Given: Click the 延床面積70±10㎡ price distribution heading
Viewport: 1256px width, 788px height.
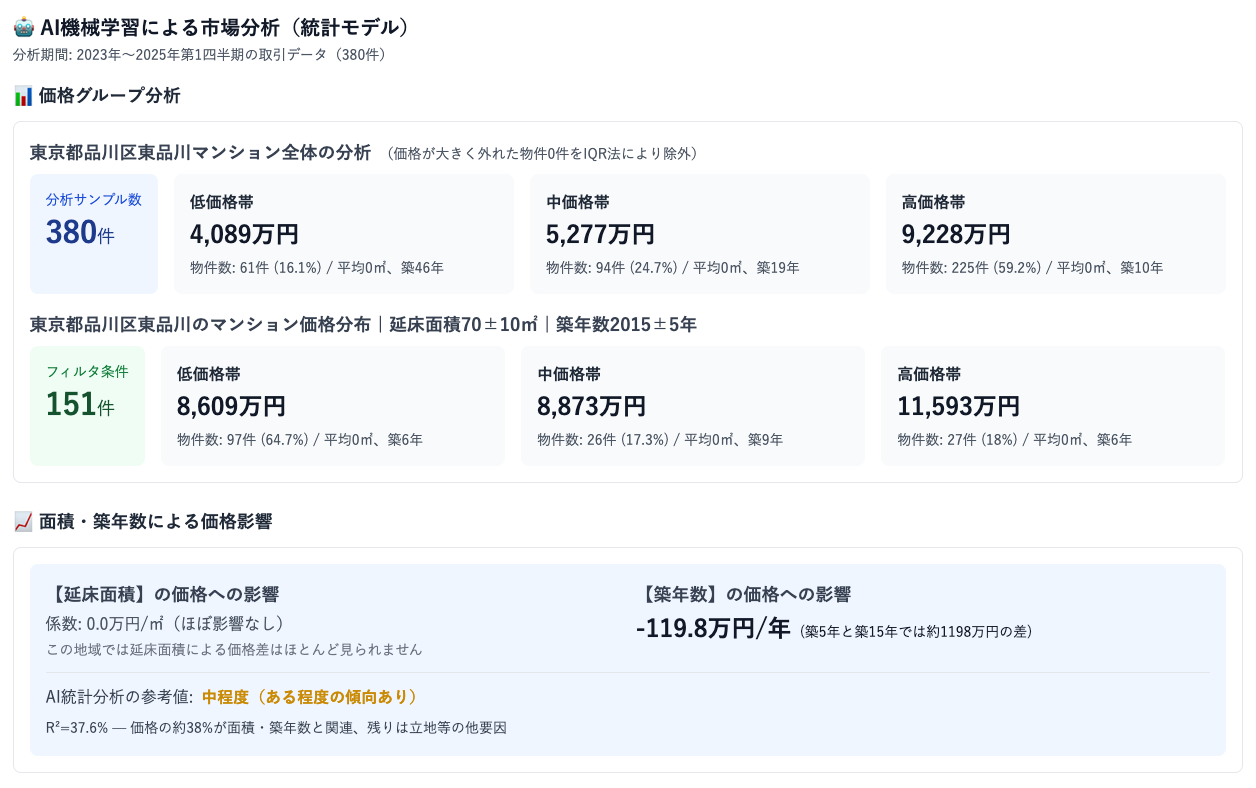Looking at the screenshot, I should [363, 325].
